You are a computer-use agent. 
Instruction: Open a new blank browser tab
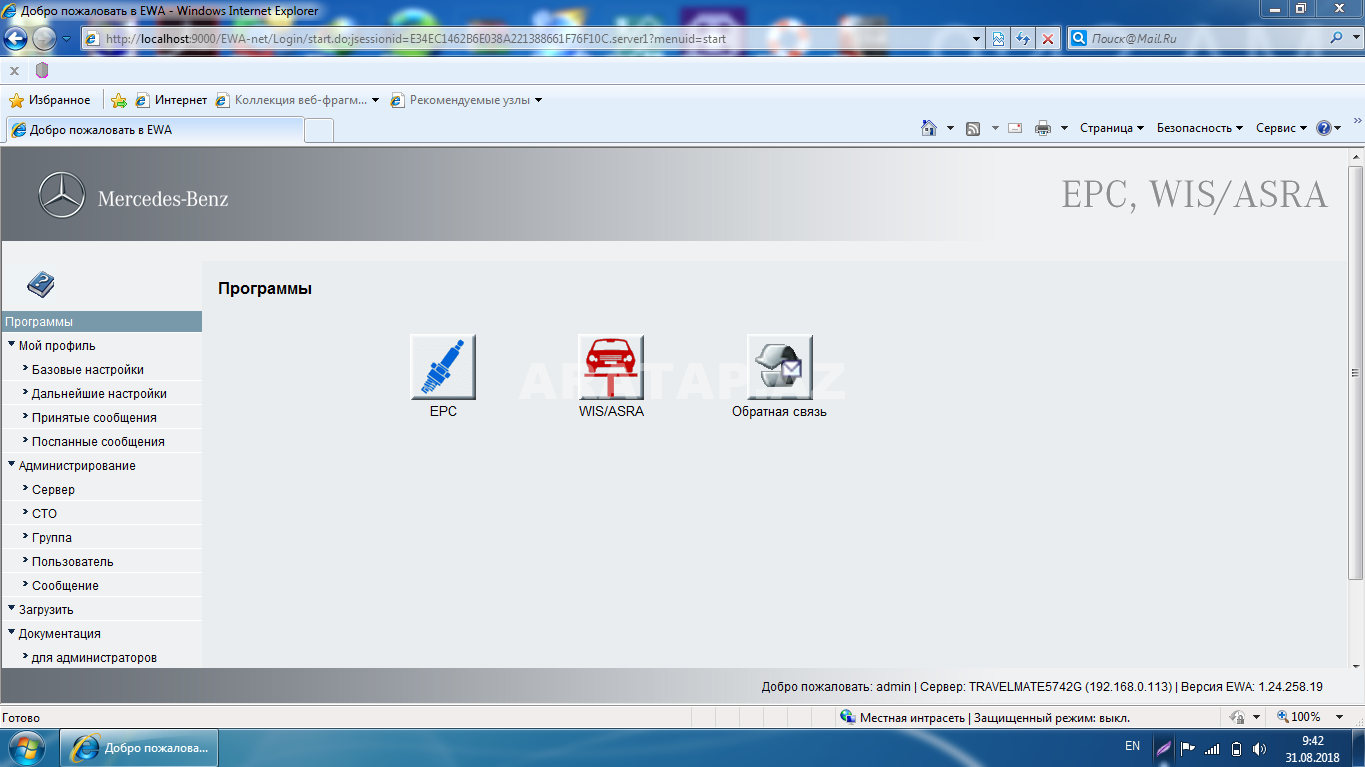click(319, 131)
